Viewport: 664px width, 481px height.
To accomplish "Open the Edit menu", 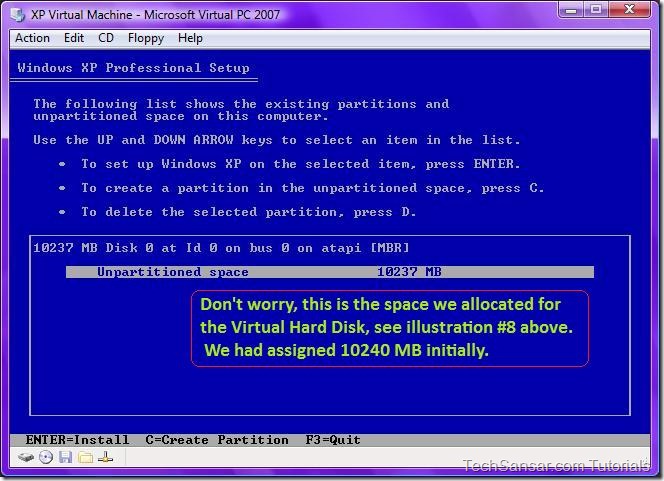I will (x=74, y=38).
